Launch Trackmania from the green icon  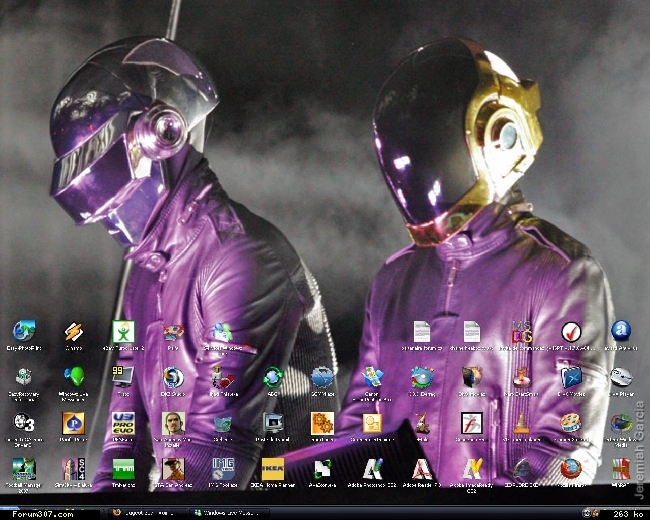click(x=123, y=469)
